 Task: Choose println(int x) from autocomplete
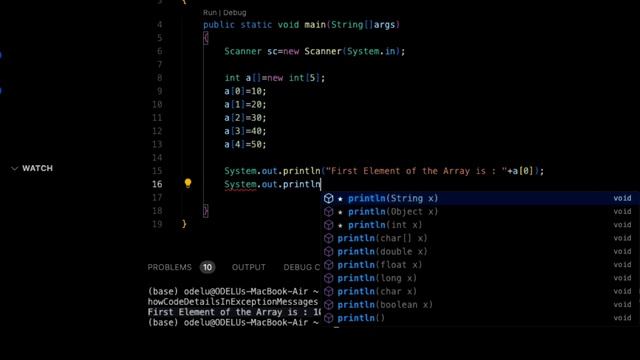[480, 225]
